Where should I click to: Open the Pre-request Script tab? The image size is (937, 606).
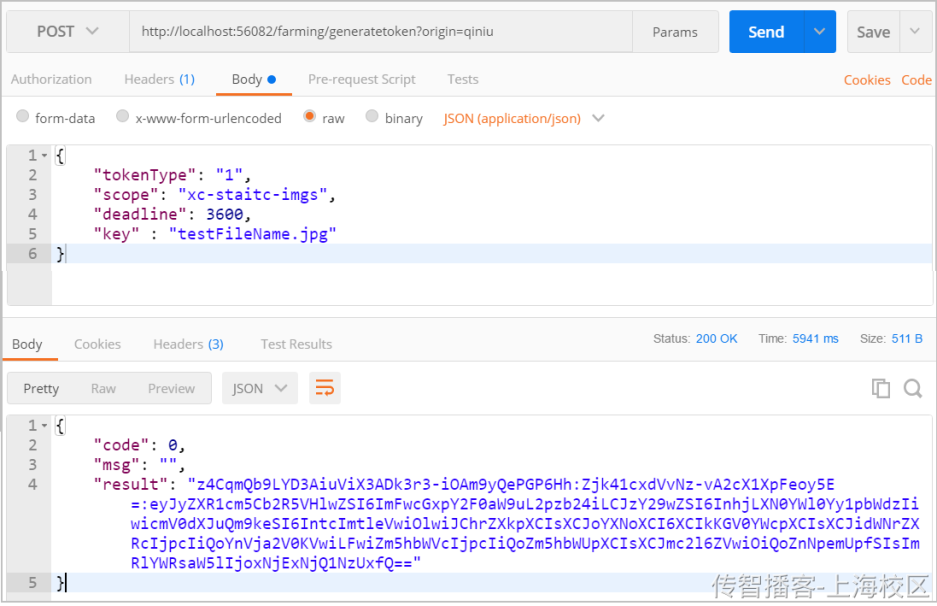362,79
